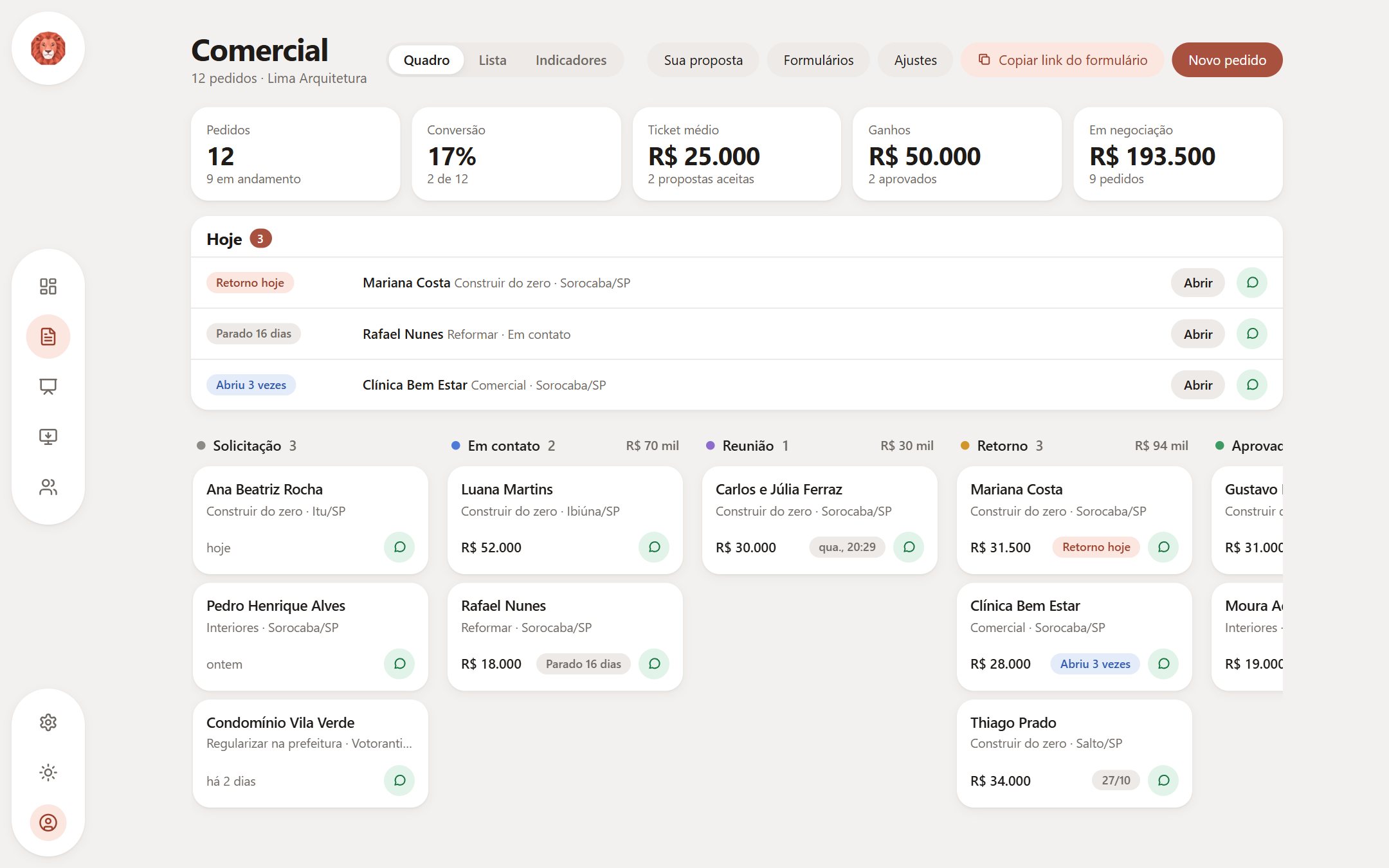Click the Conversão 17% stat card
The height and width of the screenshot is (868, 1389).
tap(516, 154)
